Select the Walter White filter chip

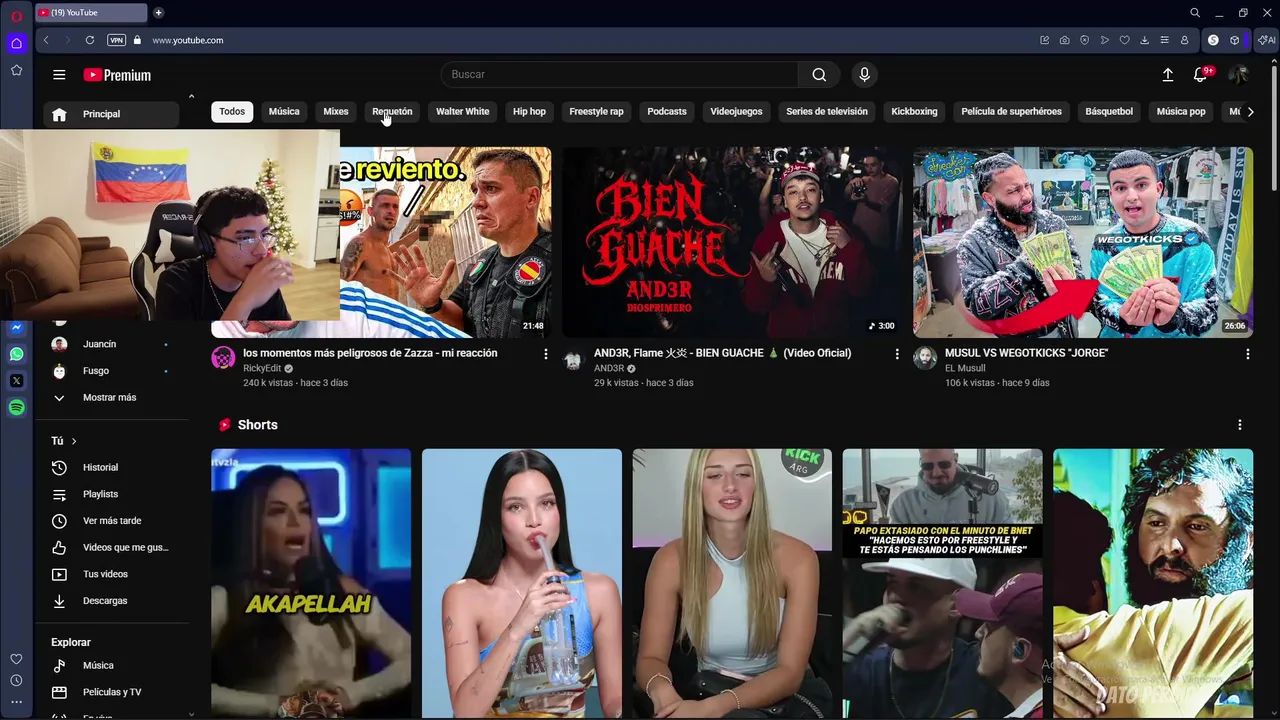pos(462,112)
